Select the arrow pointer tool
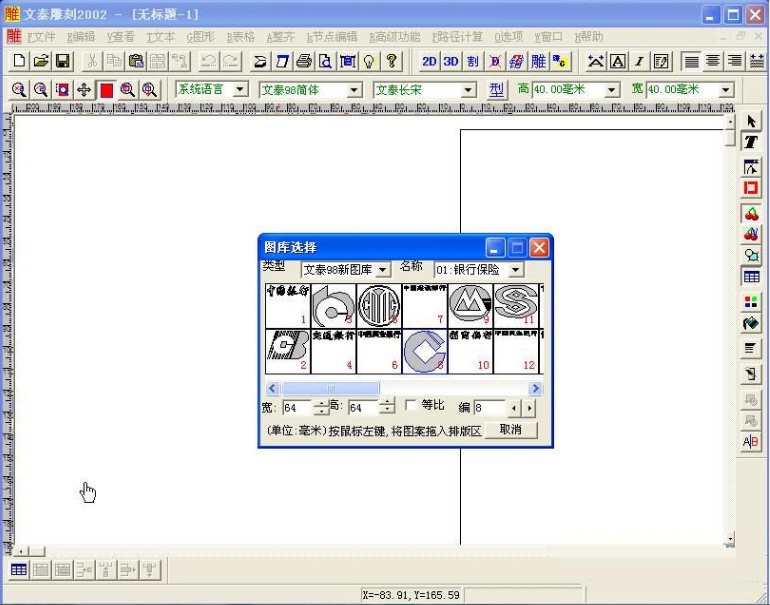This screenshot has width=770, height=605. tap(751, 121)
